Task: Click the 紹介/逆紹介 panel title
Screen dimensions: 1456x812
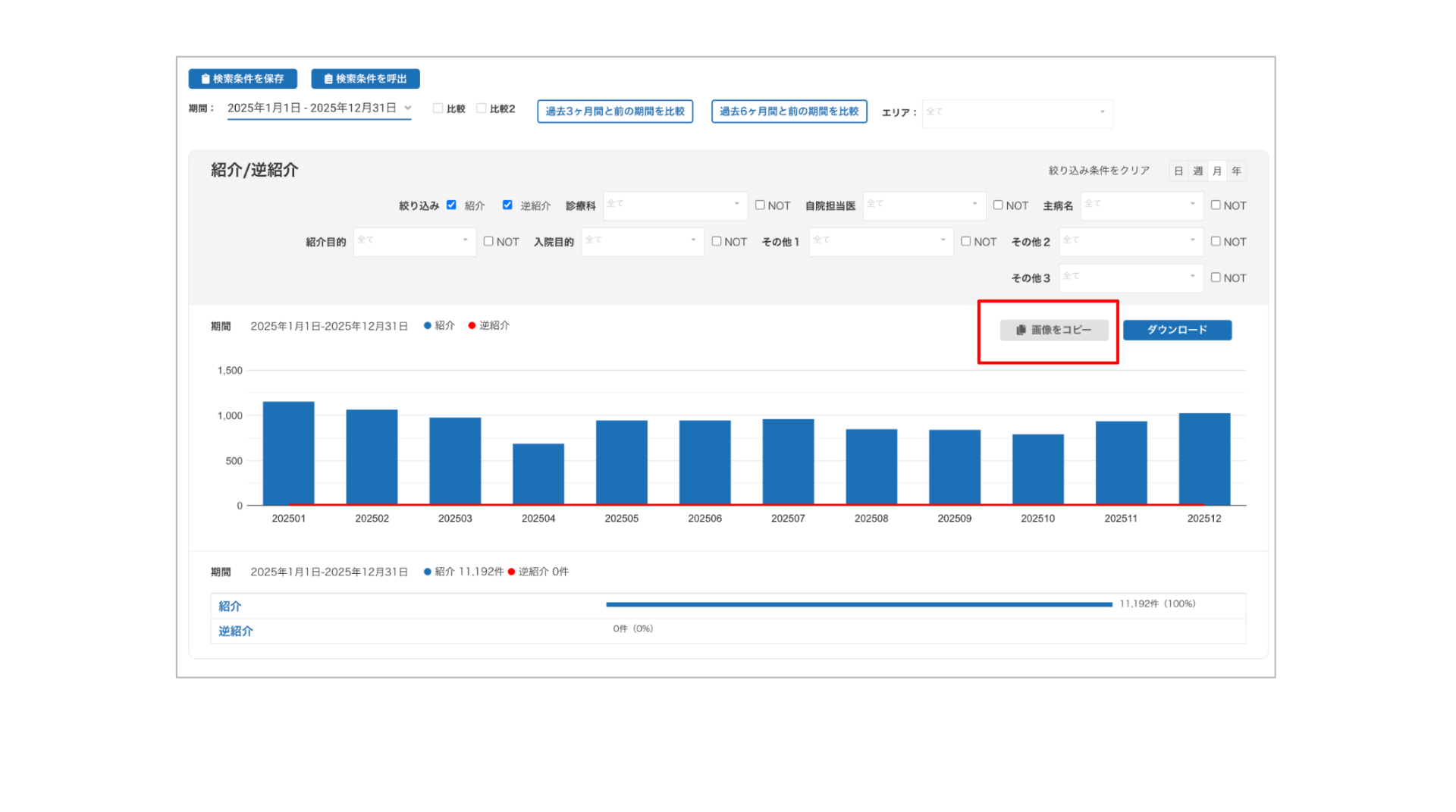Action: tap(255, 170)
